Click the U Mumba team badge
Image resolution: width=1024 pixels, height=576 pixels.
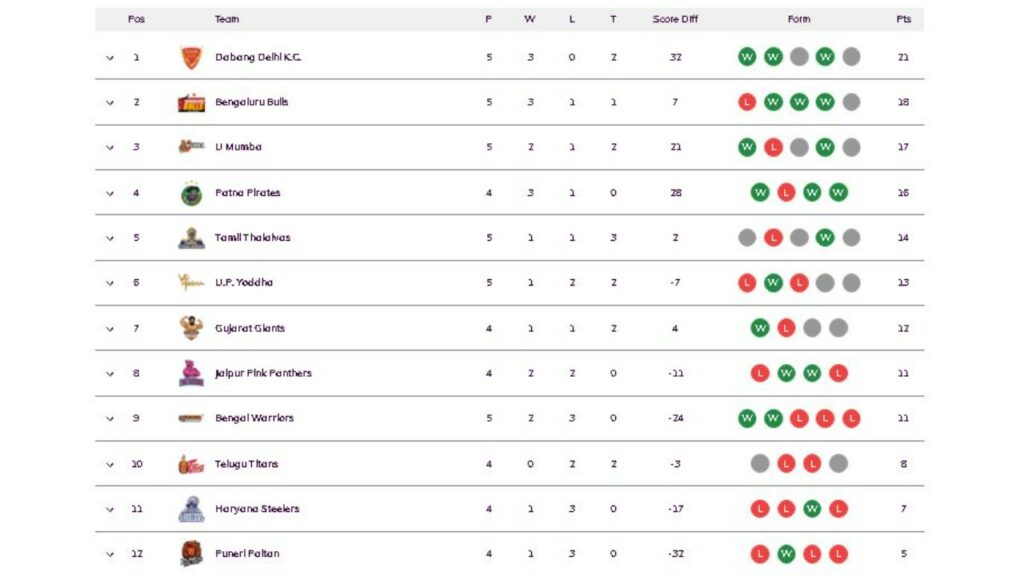pos(190,147)
